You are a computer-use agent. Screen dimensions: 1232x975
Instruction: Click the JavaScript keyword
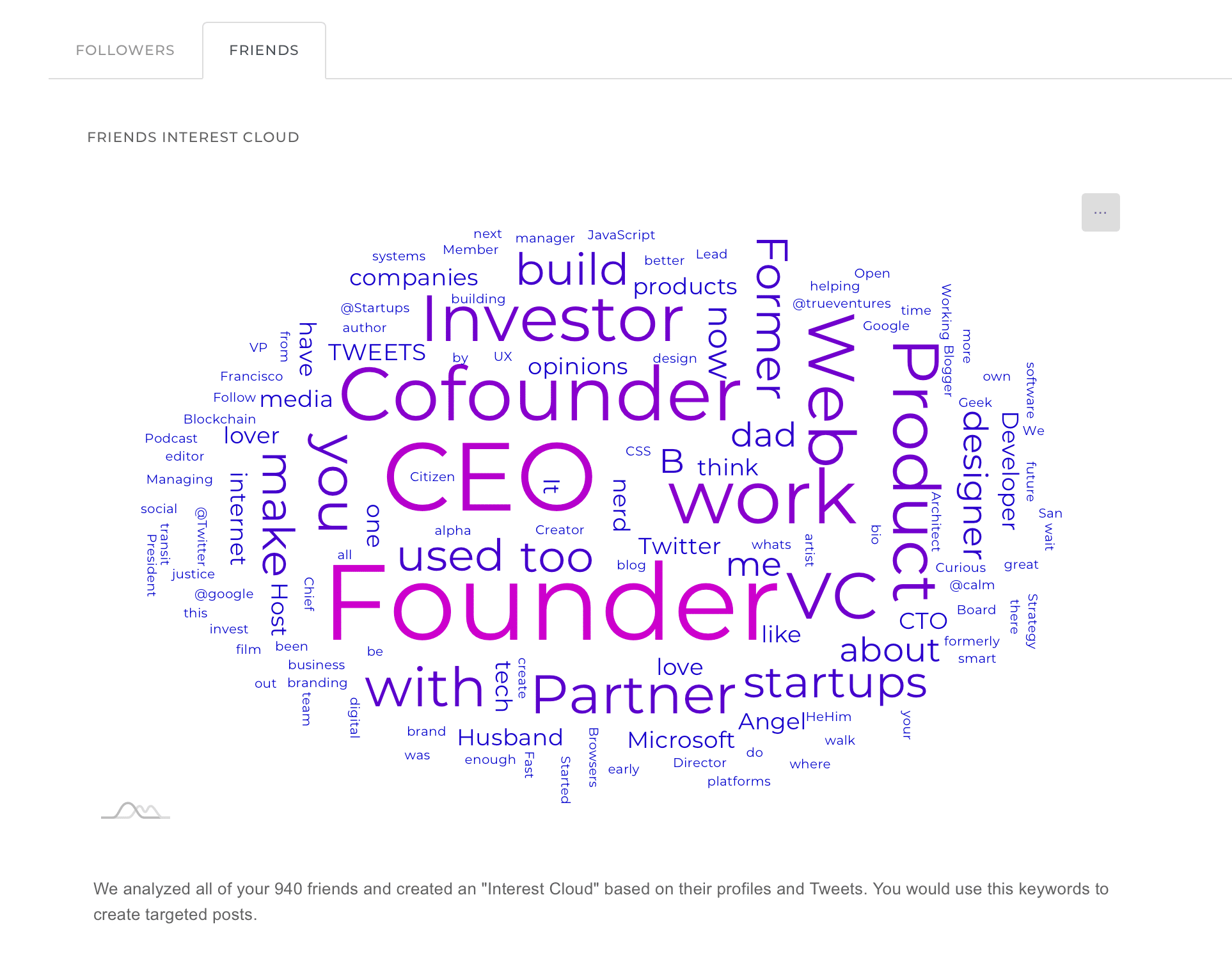pyautogui.click(x=621, y=235)
